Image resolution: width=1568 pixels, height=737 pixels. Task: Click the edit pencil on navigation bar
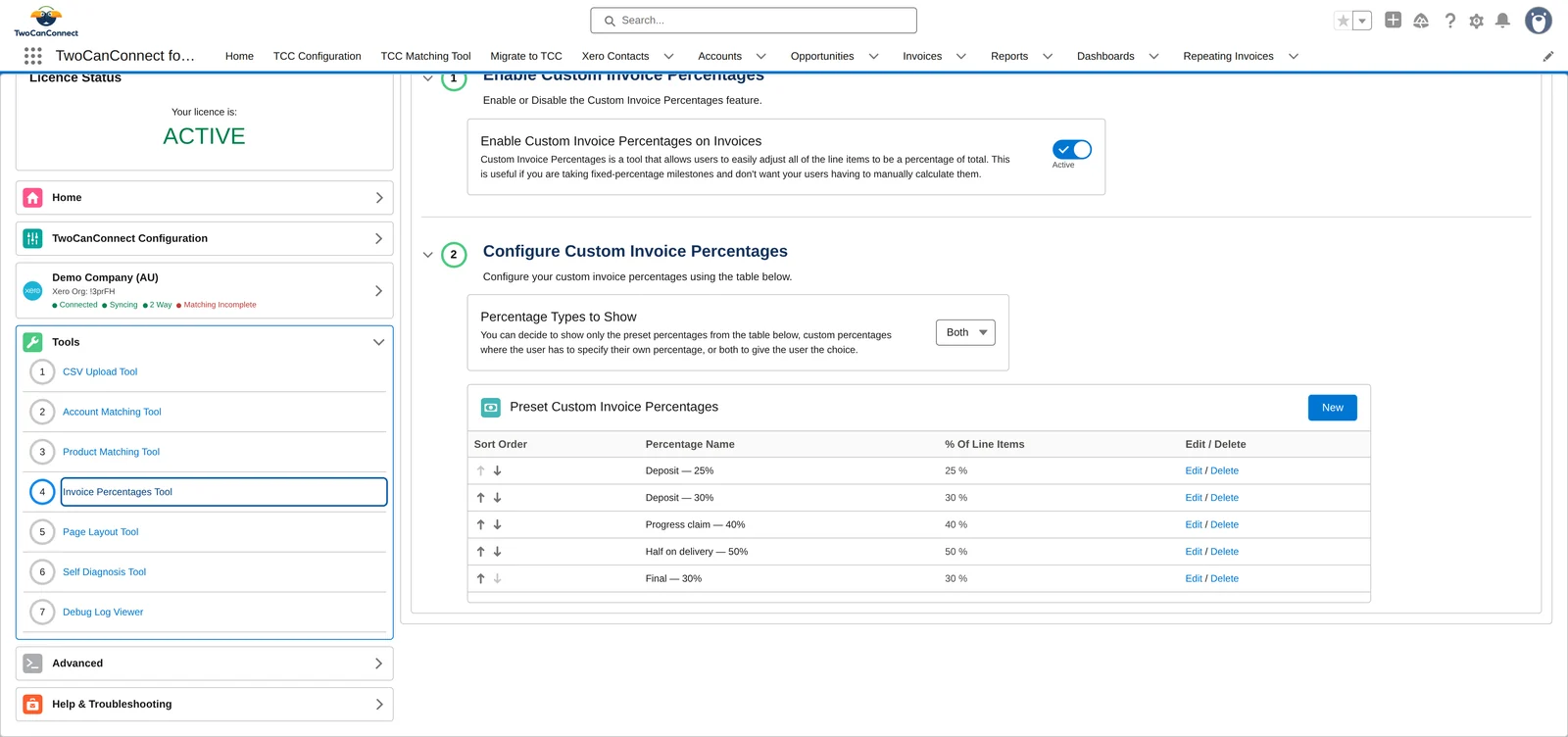click(1548, 57)
